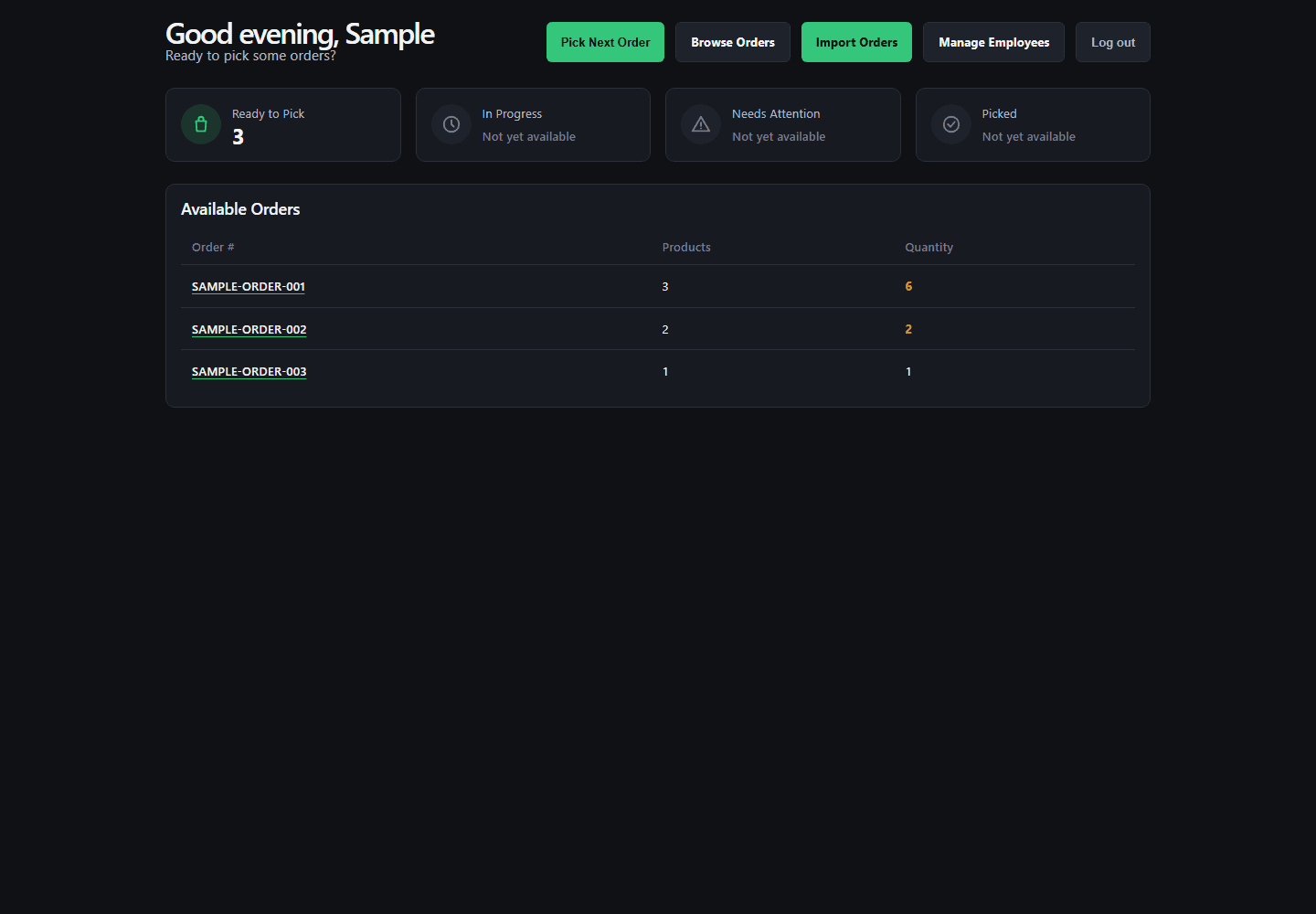Click the Products column header
1316x914 pixels.
(x=686, y=247)
